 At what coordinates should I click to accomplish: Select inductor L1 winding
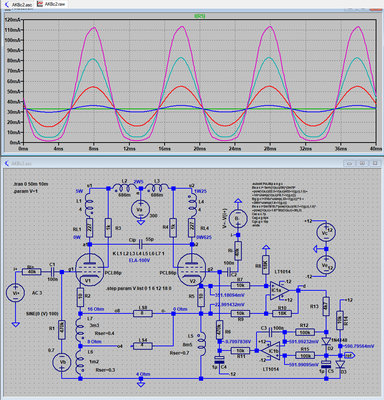coord(89,205)
